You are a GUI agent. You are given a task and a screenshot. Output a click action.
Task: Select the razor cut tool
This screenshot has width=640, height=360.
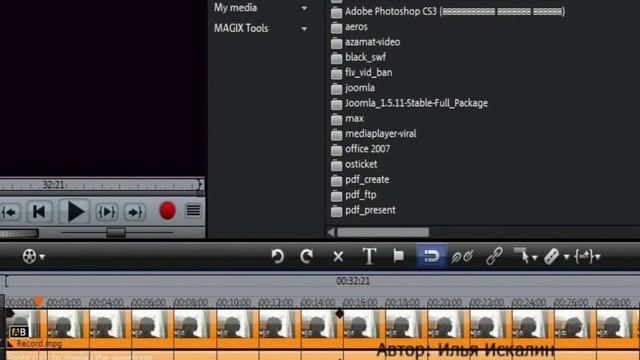tap(552, 257)
